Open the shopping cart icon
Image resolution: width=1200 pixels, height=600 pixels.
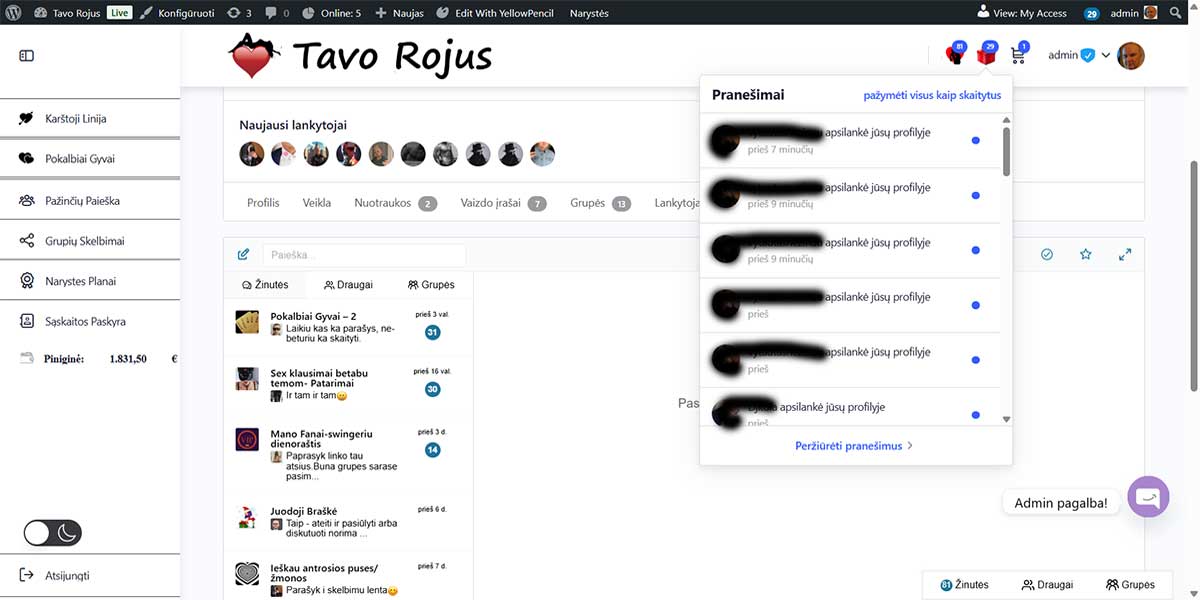[1019, 56]
